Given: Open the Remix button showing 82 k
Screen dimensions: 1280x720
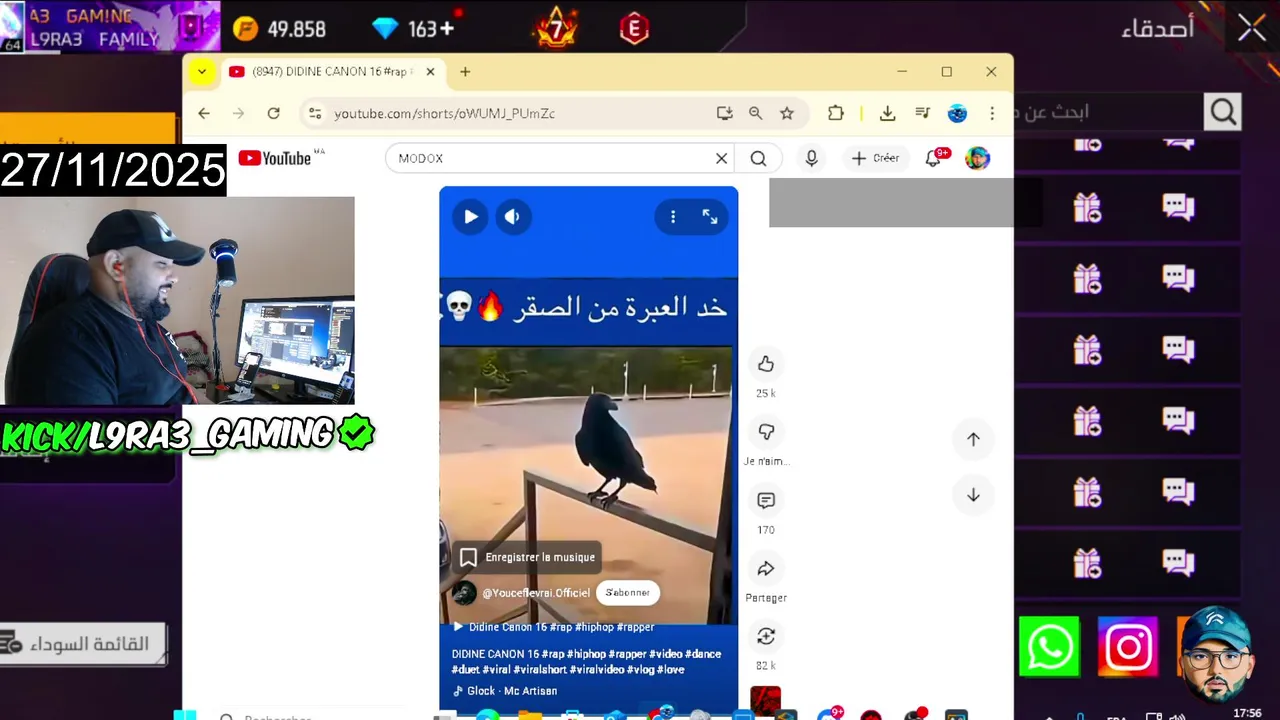Looking at the screenshot, I should pyautogui.click(x=766, y=636).
